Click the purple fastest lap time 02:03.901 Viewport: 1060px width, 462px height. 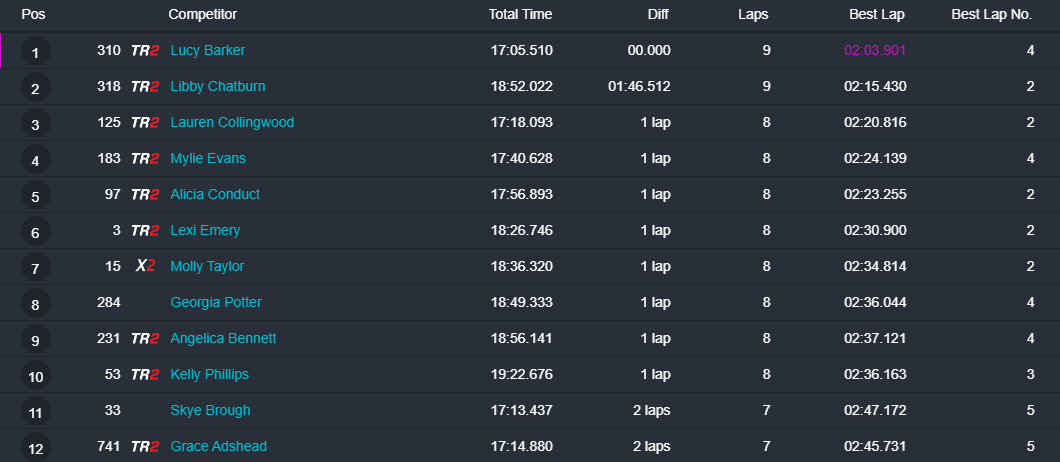[x=875, y=51]
